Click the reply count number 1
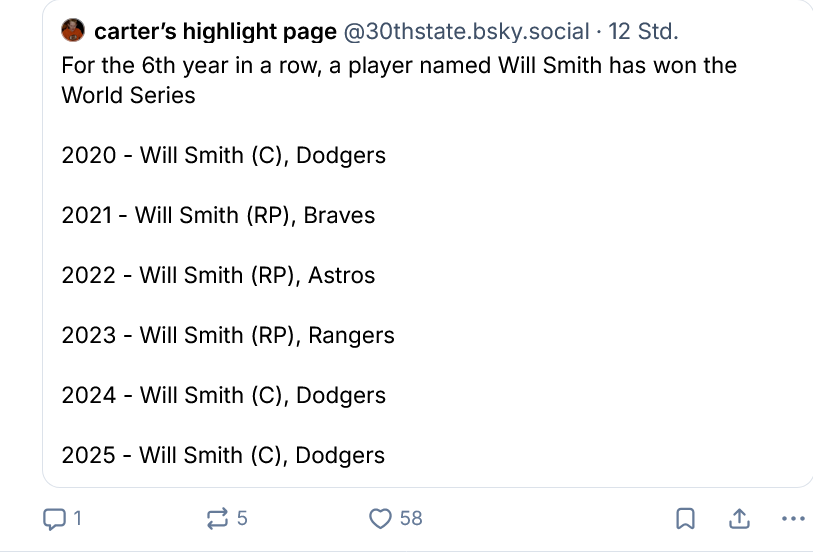 click(77, 518)
